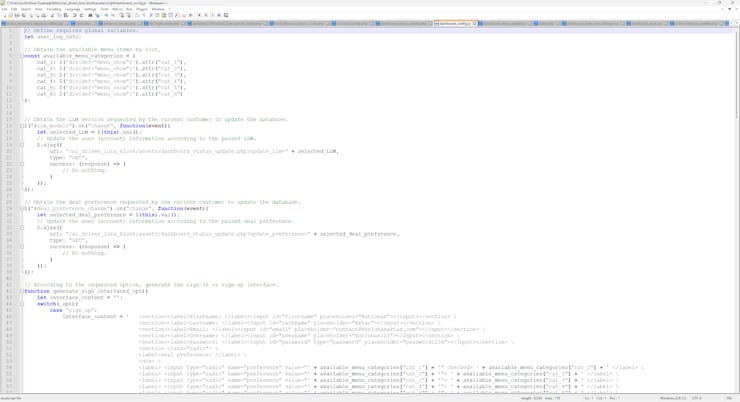Click the Paste toolbar icon
Screen dimensions: 740x402
coord(66,15)
